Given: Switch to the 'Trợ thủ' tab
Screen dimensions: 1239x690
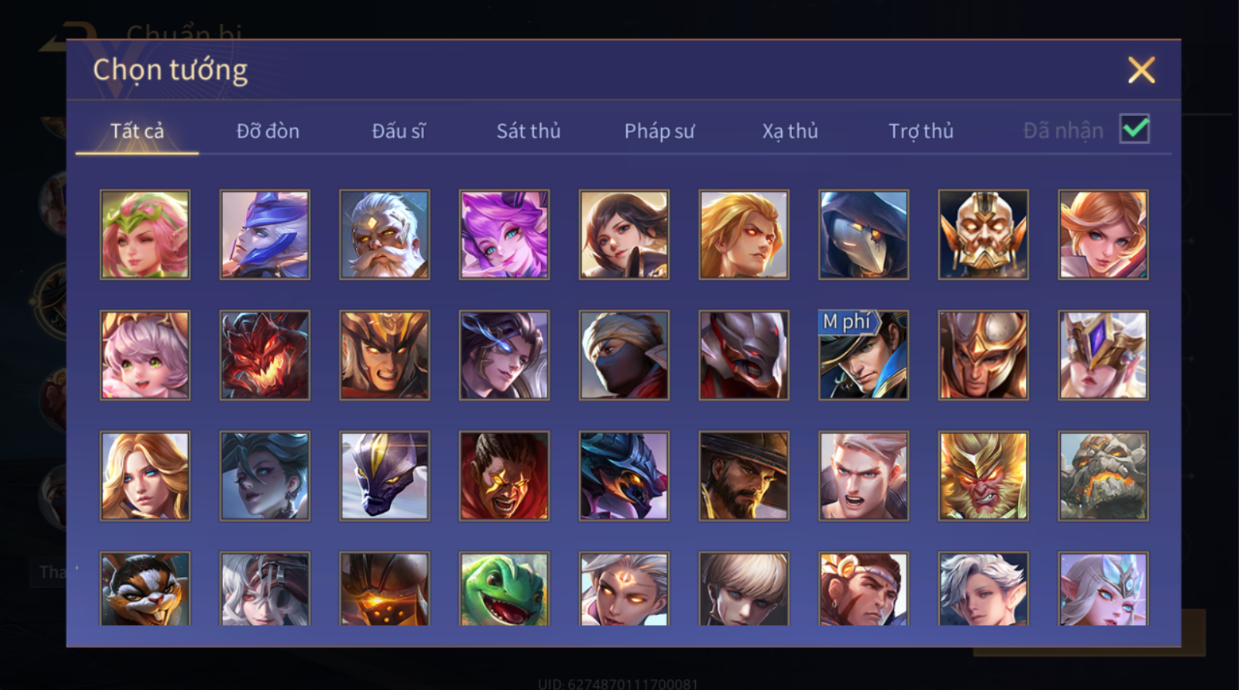Looking at the screenshot, I should tap(921, 131).
